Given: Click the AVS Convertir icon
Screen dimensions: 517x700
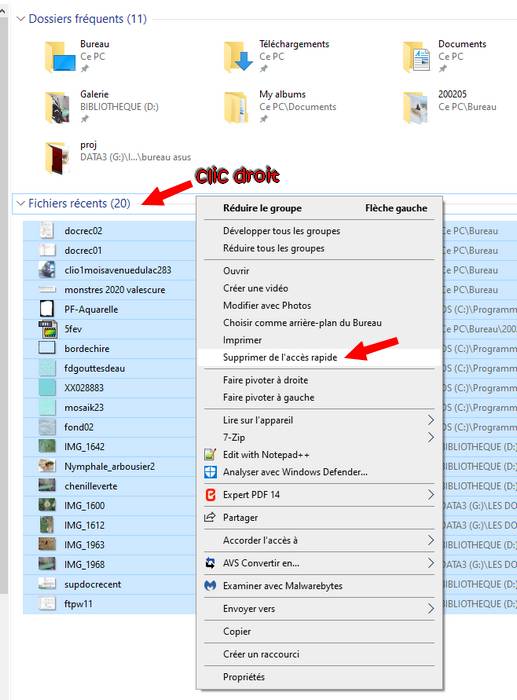Looking at the screenshot, I should 210,563.
